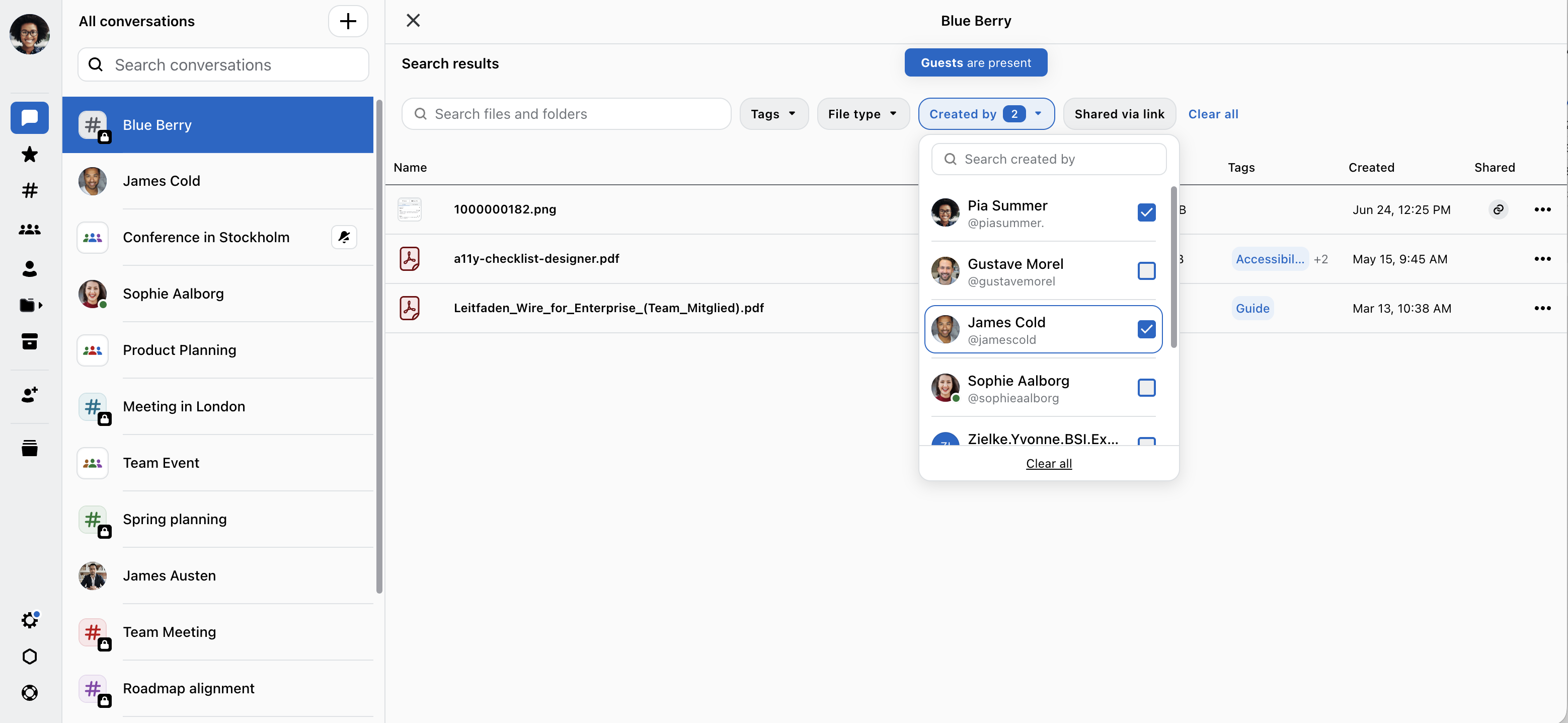Expand the Tags filter dropdown
The width and height of the screenshot is (1568, 723).
pyautogui.click(x=773, y=114)
